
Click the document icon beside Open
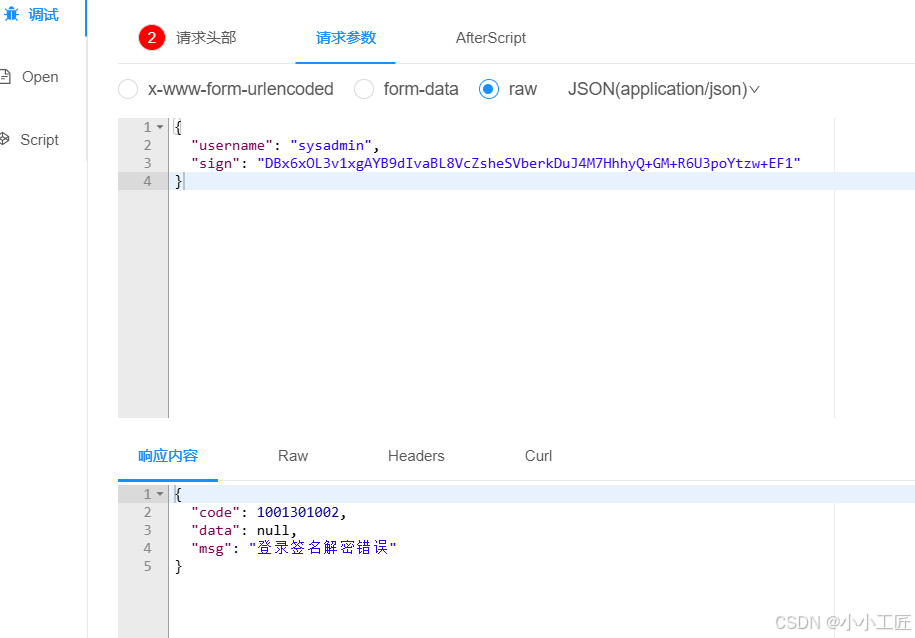[5, 76]
